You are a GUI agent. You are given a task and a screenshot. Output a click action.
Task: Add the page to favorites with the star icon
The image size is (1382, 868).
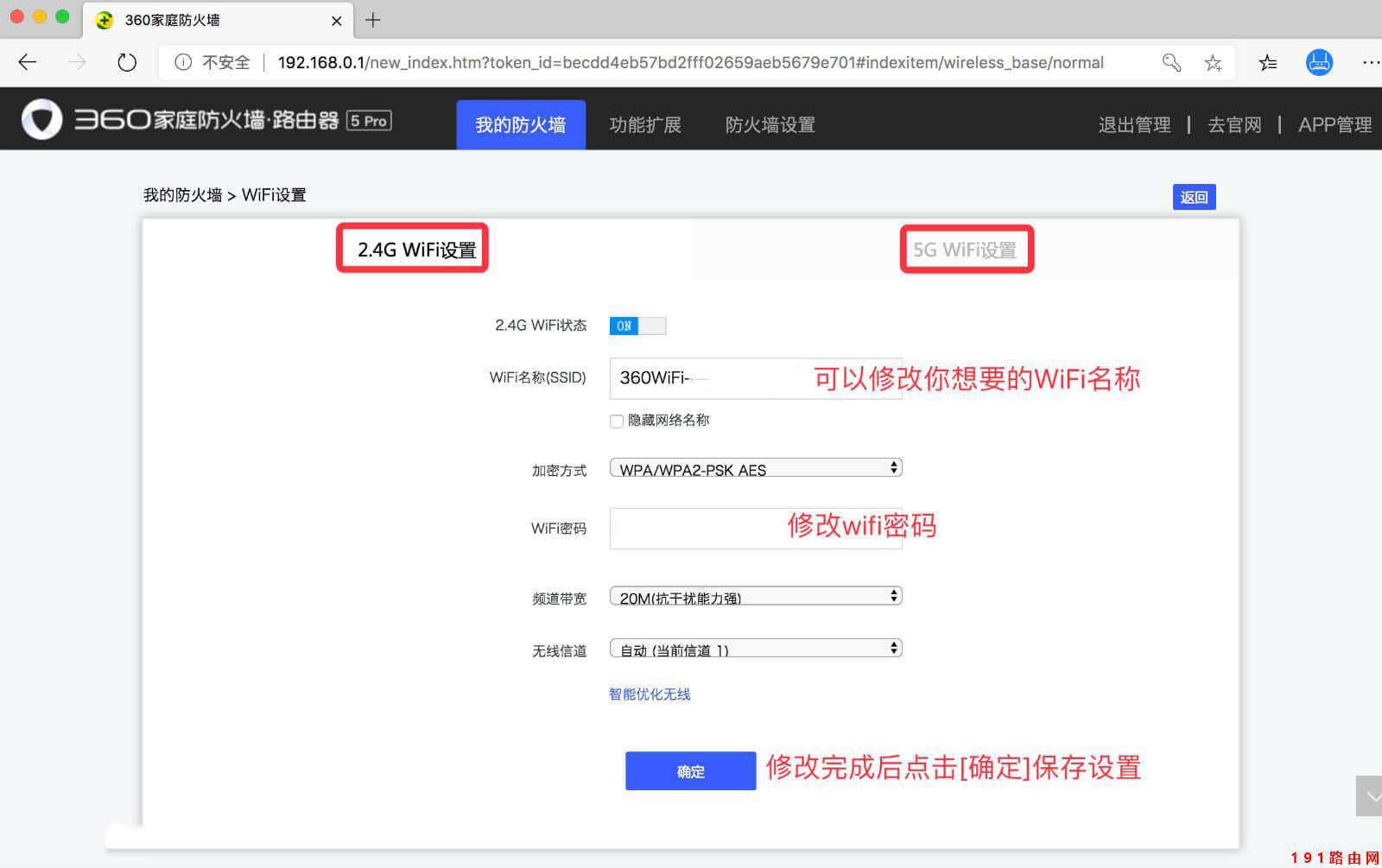point(1214,61)
